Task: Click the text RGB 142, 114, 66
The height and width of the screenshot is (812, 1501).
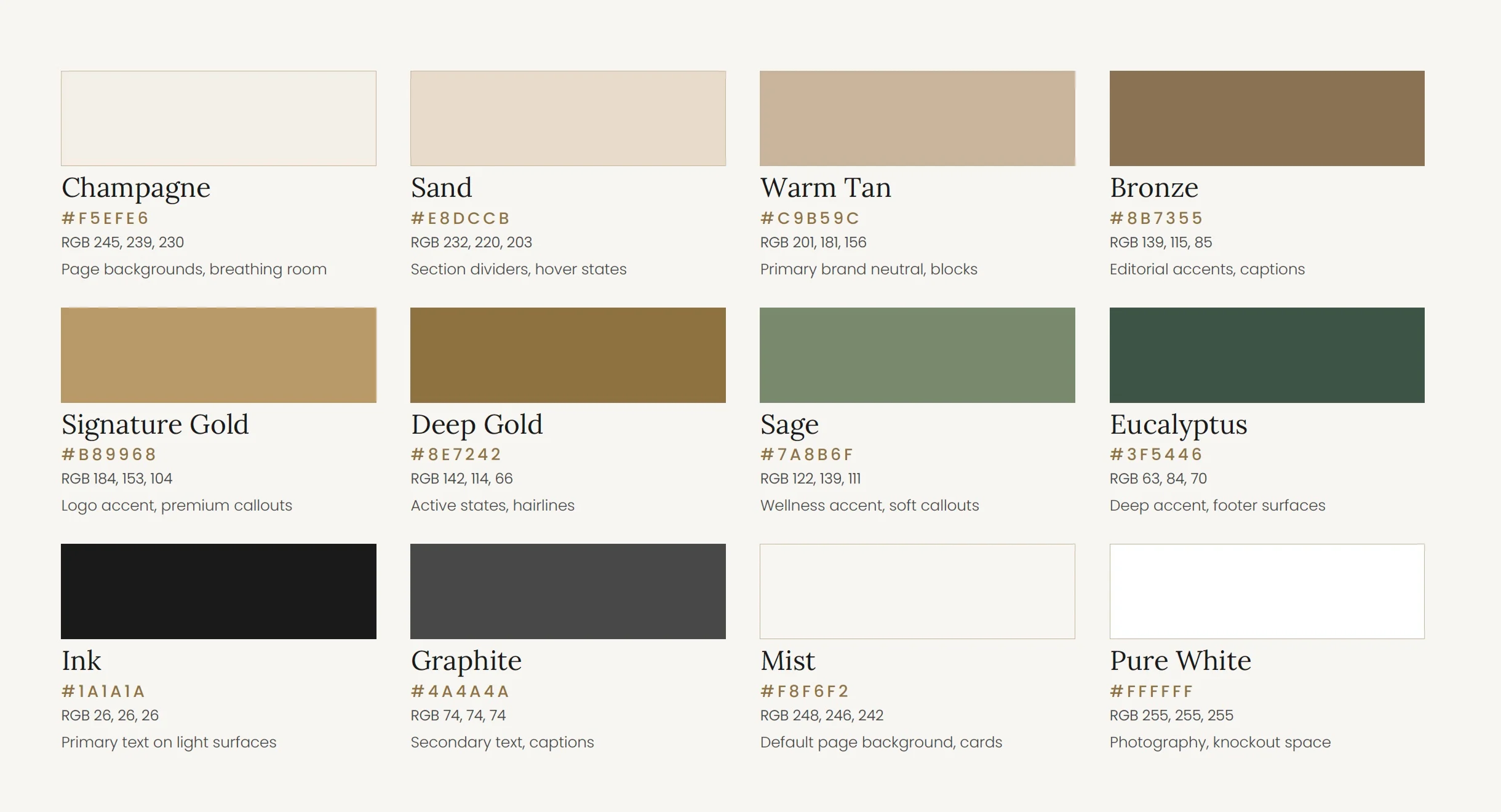Action: coord(461,479)
